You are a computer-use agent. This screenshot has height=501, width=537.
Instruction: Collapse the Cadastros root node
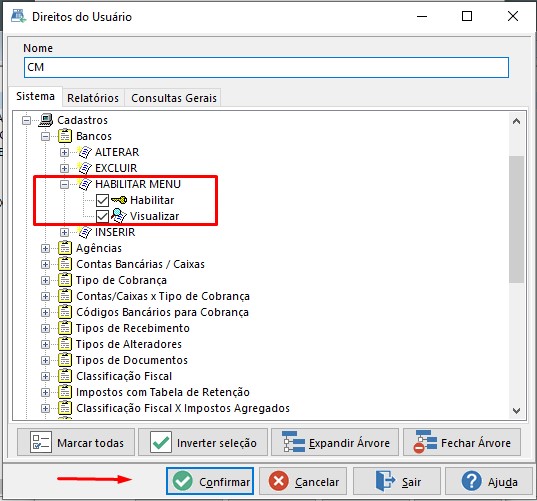pyautogui.click(x=26, y=121)
